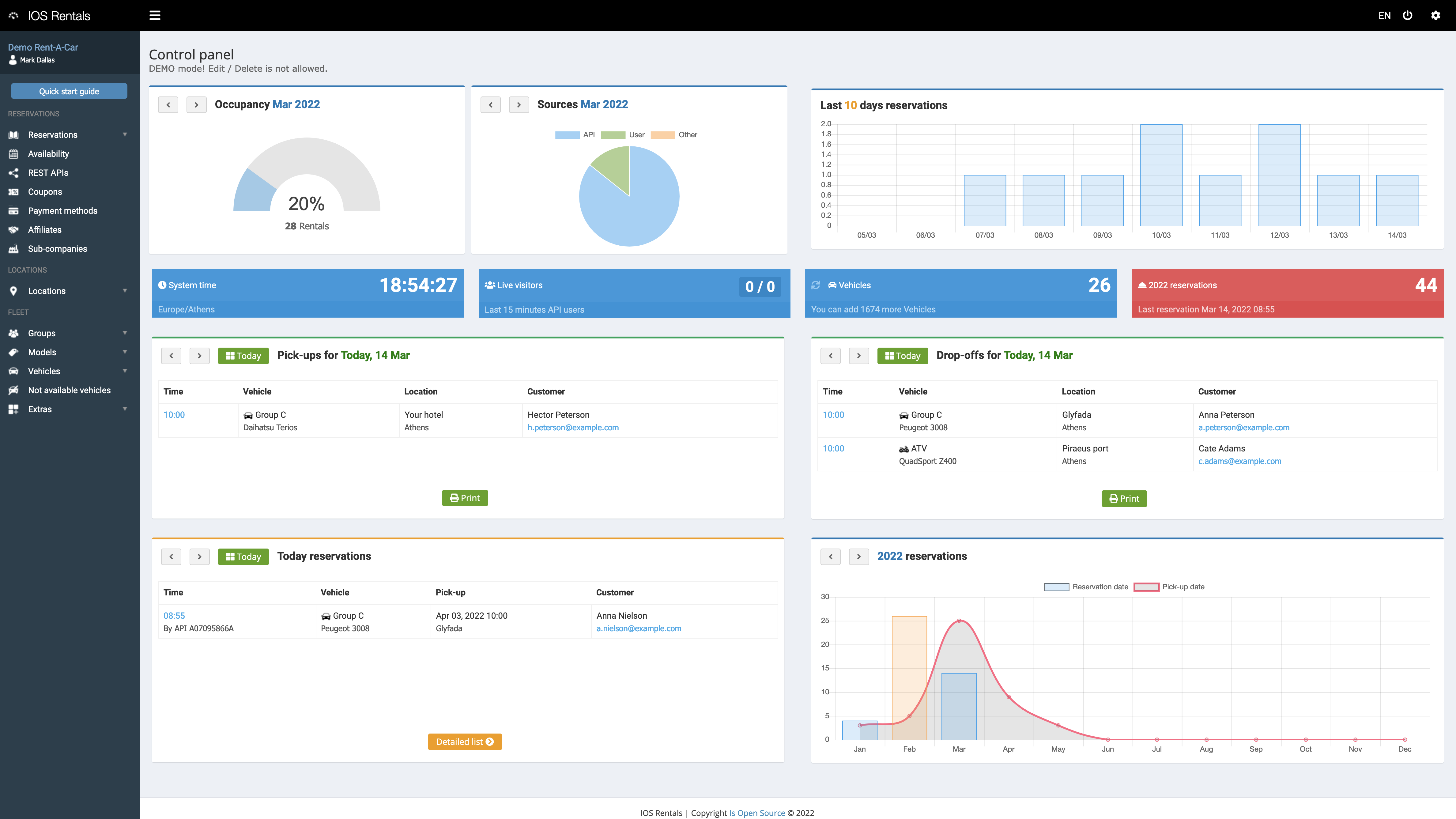Go to next month in Occupancy panel
This screenshot has width=1456, height=819.
coord(196,105)
